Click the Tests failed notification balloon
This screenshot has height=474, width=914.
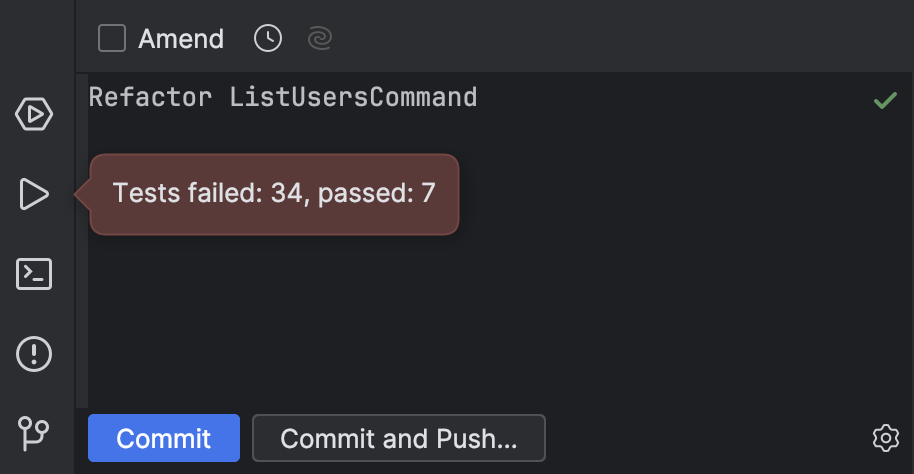point(274,194)
